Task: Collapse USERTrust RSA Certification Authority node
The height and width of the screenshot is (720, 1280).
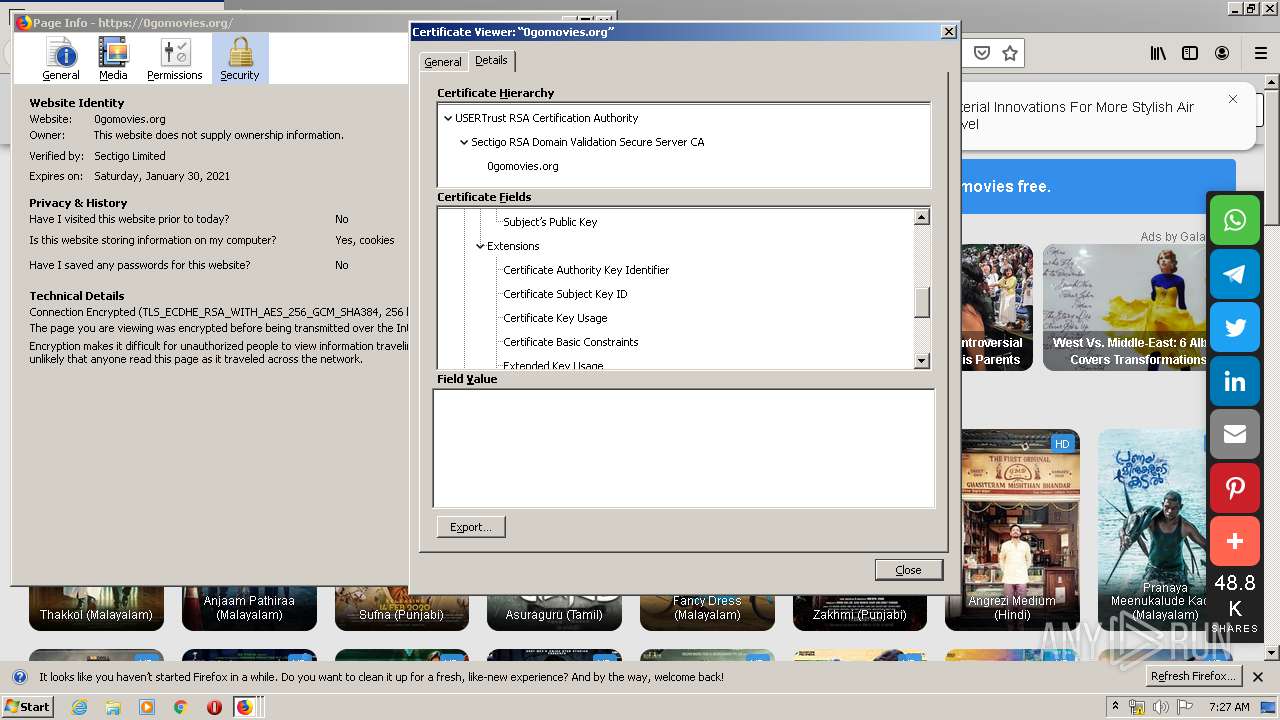Action: tap(448, 118)
